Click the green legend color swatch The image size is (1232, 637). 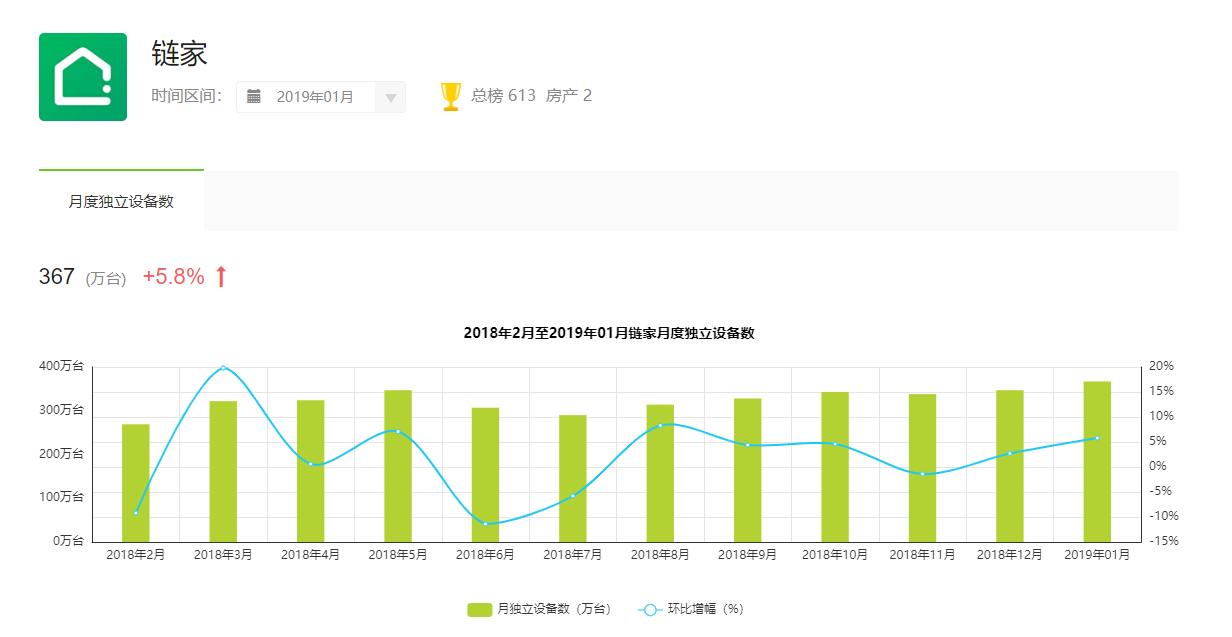(x=480, y=609)
